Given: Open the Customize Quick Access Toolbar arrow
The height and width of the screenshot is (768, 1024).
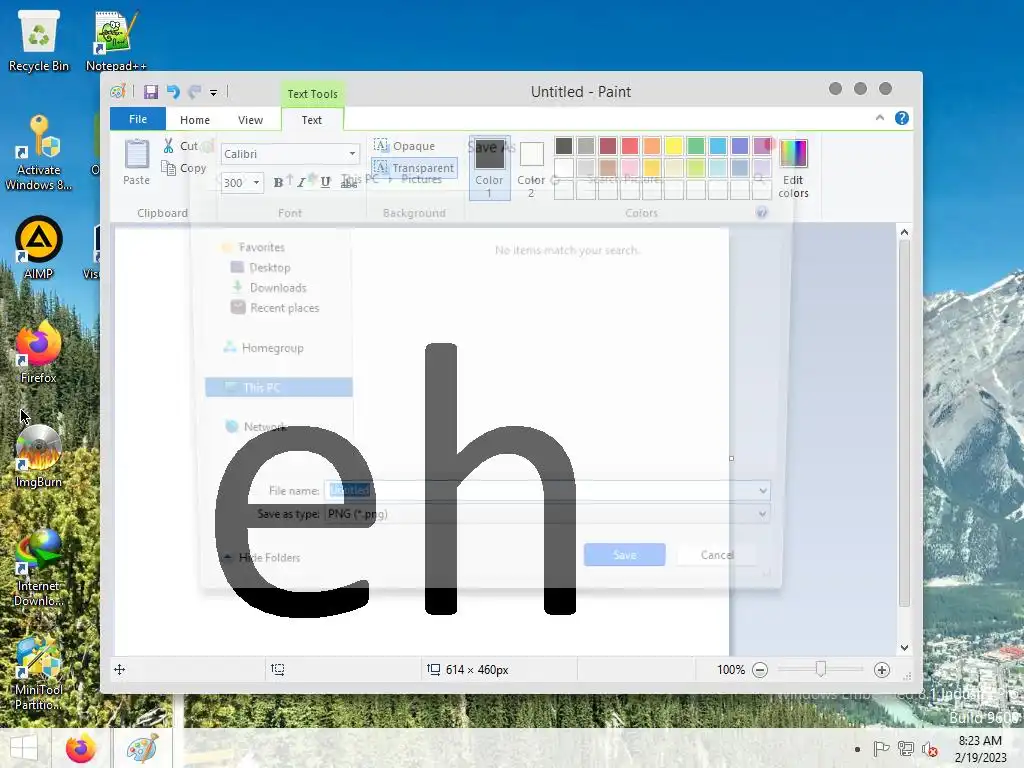Looking at the screenshot, I should pyautogui.click(x=214, y=93).
